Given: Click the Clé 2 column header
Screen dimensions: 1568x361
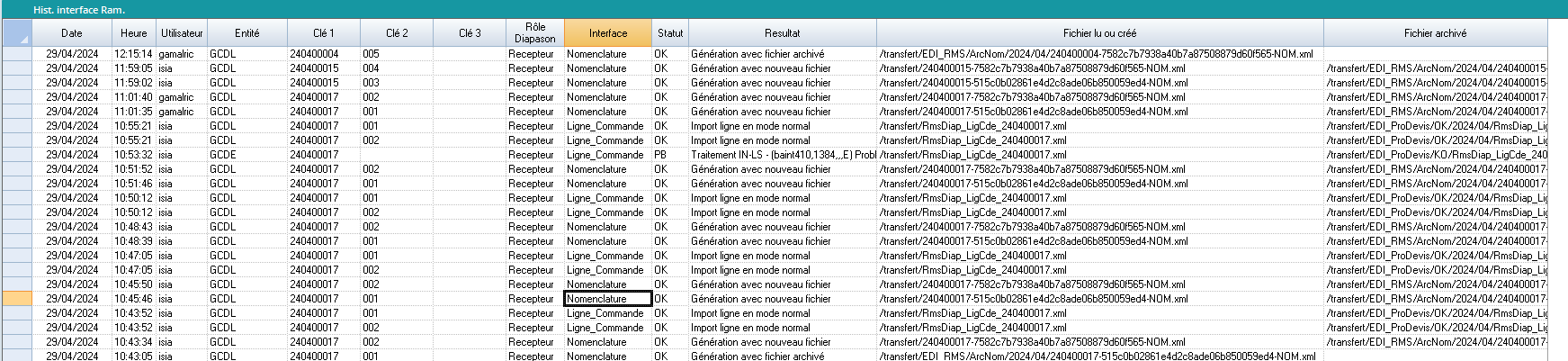Looking at the screenshot, I should point(397,33).
